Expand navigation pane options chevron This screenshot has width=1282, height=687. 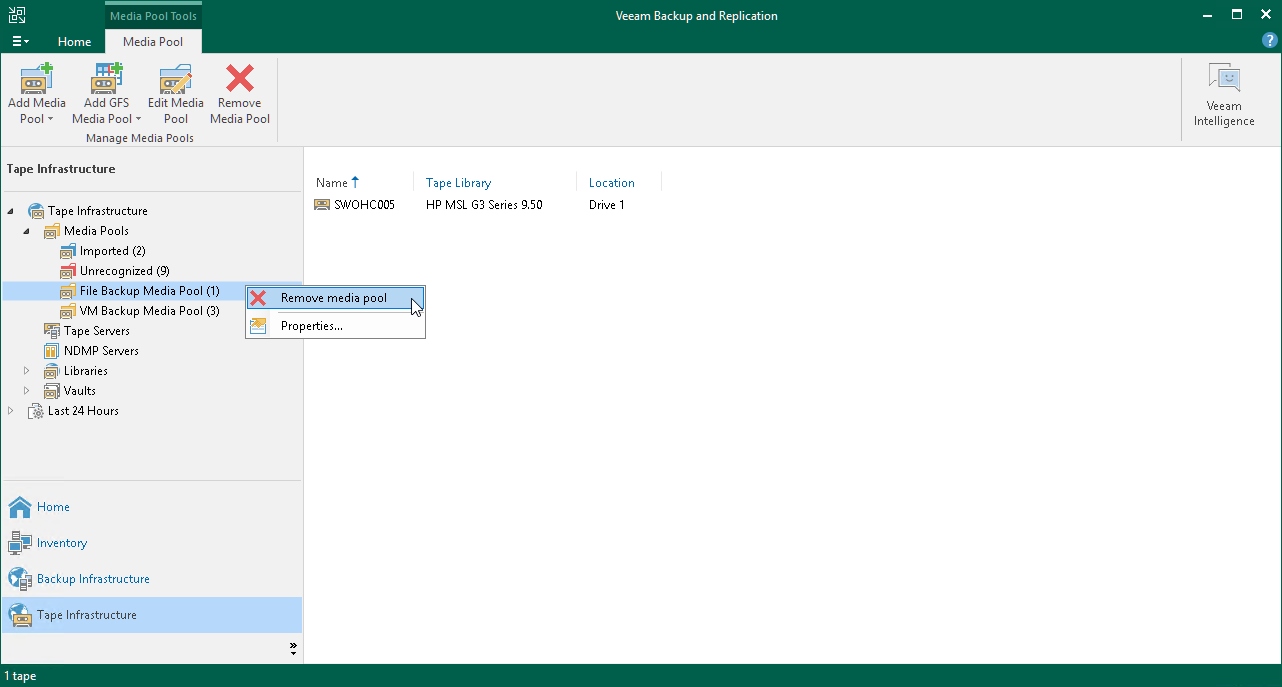293,648
